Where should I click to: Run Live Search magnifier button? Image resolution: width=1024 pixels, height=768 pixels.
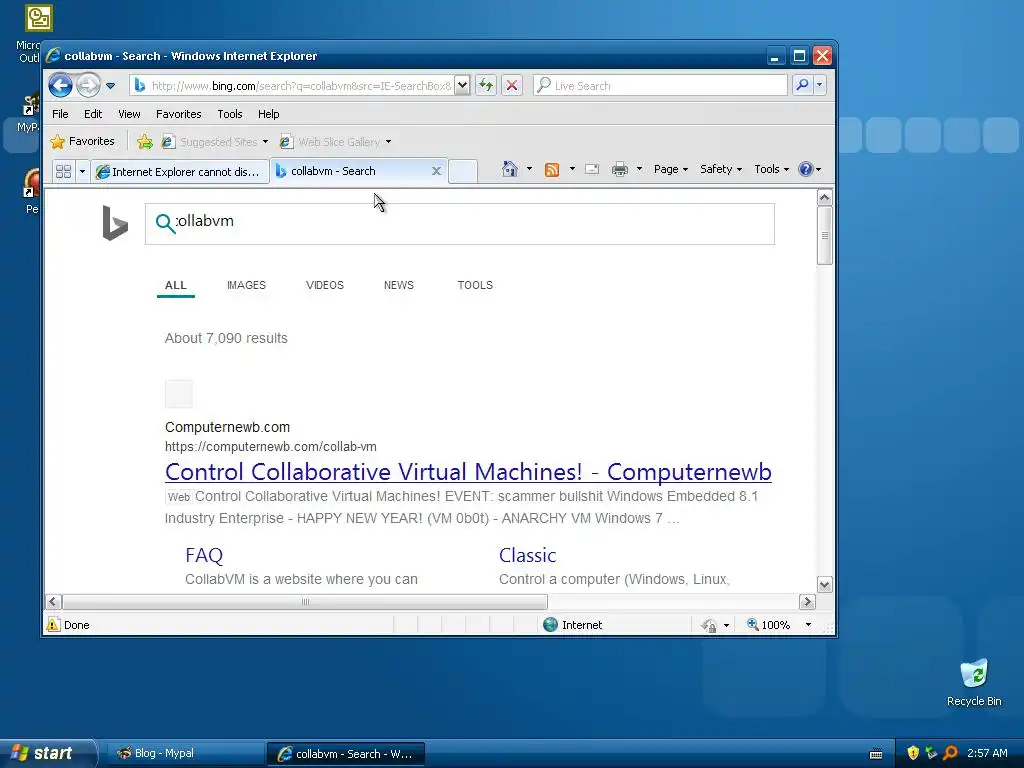[x=802, y=86]
